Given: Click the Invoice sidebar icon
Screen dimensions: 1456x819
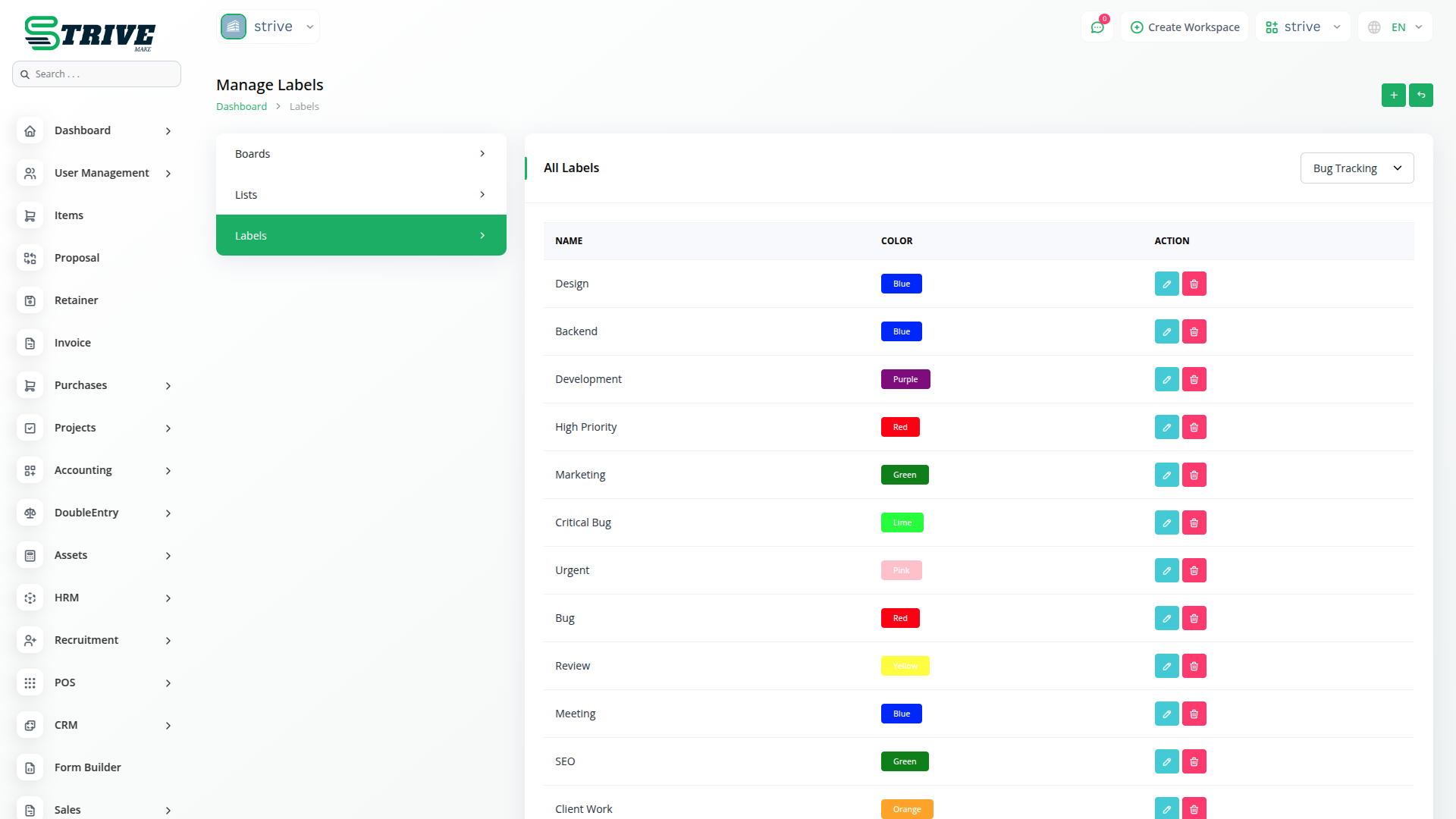Looking at the screenshot, I should pos(30,343).
